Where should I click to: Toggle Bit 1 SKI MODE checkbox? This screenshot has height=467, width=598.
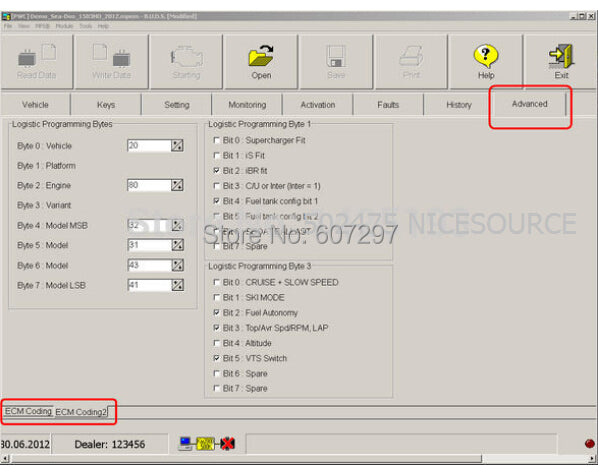click(217, 297)
